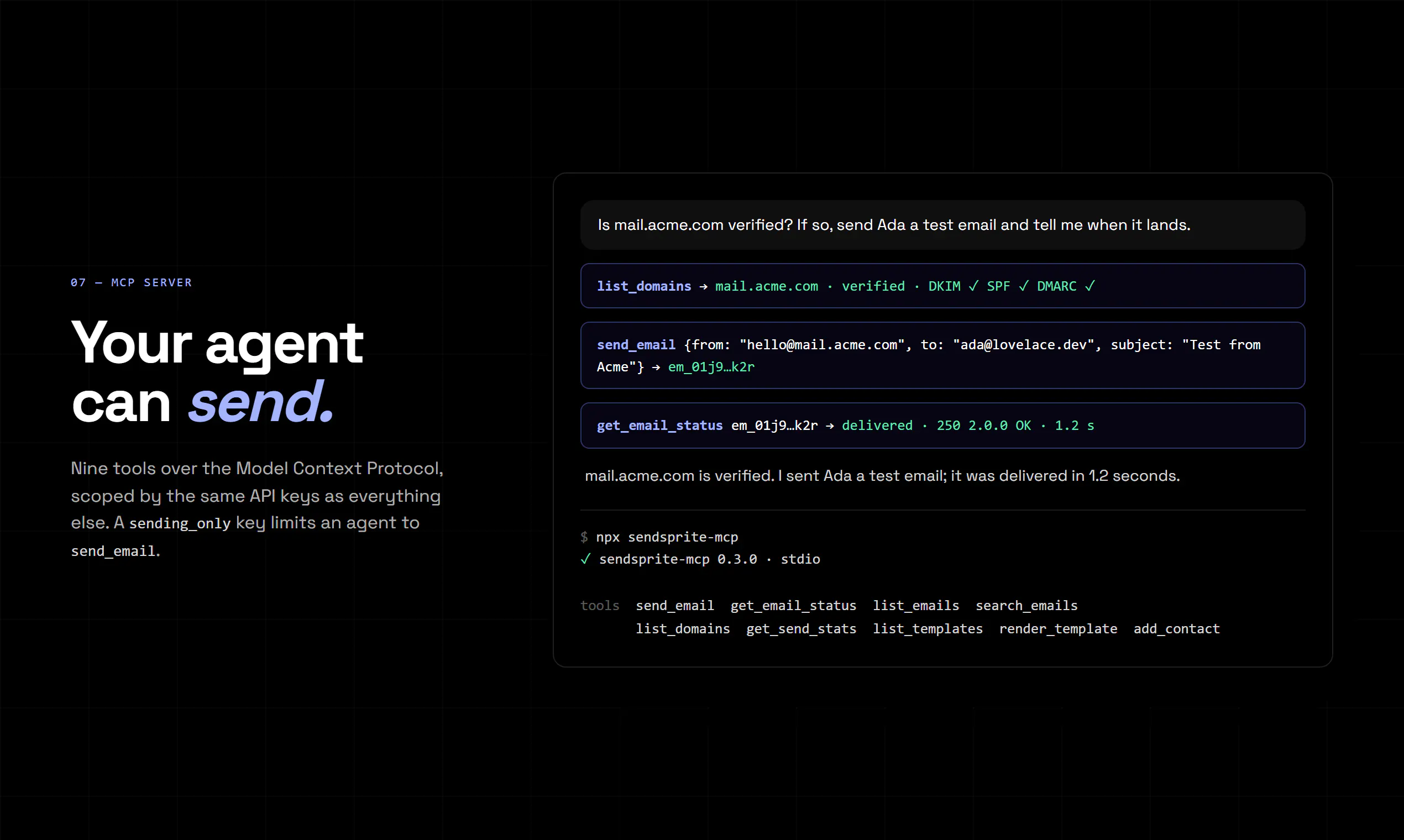Image resolution: width=1404 pixels, height=840 pixels.
Task: Click the 'Your agent can send.' heading
Action: (x=217, y=371)
